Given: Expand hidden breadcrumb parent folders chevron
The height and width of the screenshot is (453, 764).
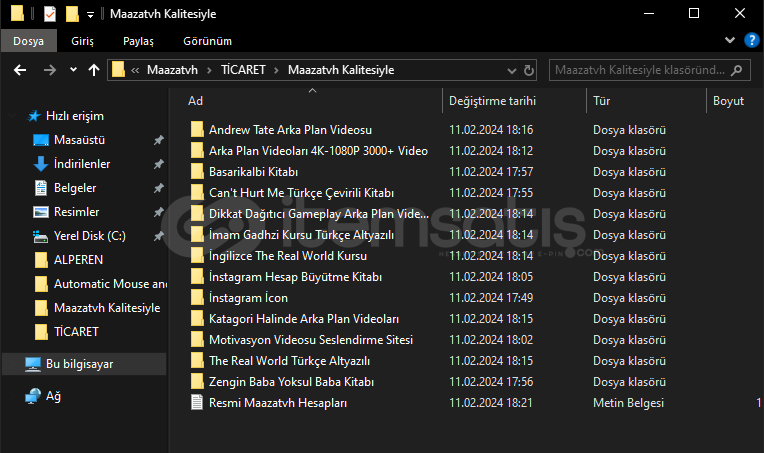Looking at the screenshot, I should click(135, 71).
